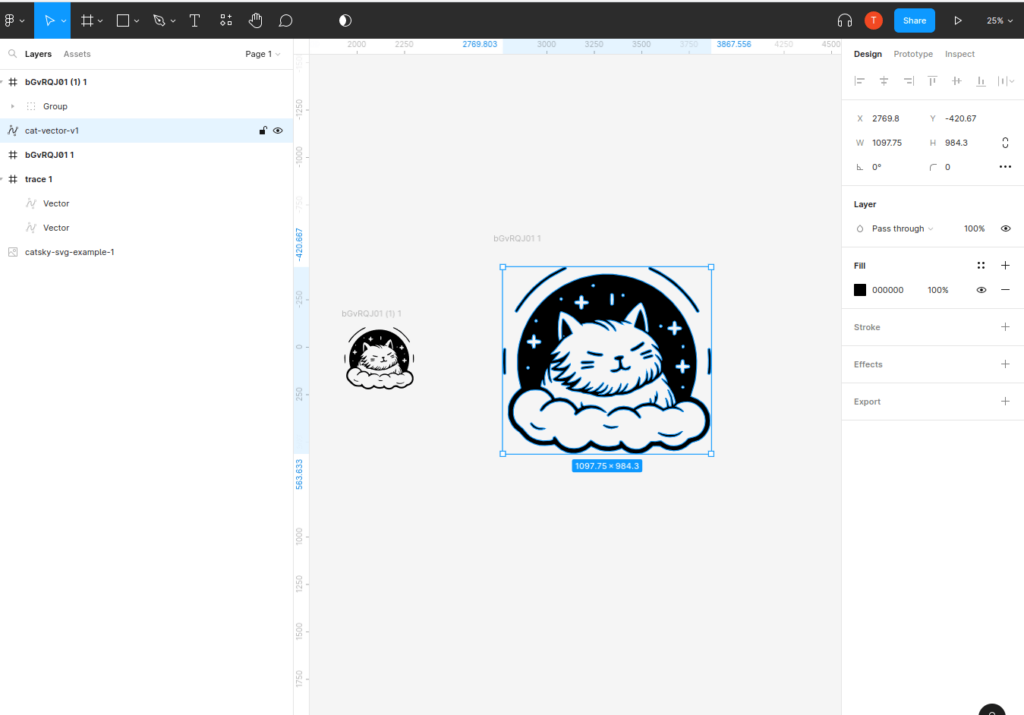Click the black fill color swatch
The height and width of the screenshot is (715, 1024).
tap(860, 290)
